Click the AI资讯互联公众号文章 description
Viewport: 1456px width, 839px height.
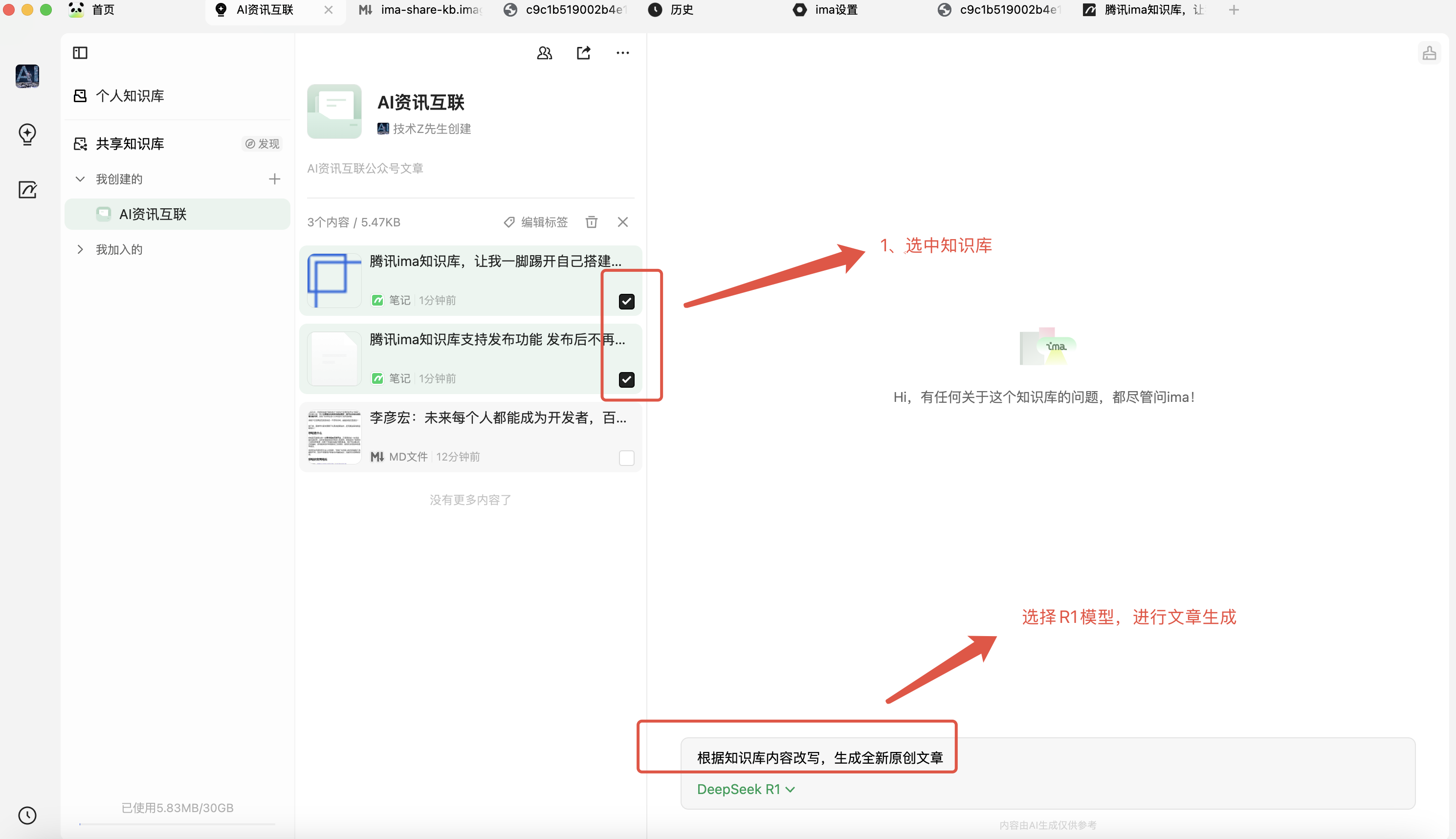click(x=365, y=168)
